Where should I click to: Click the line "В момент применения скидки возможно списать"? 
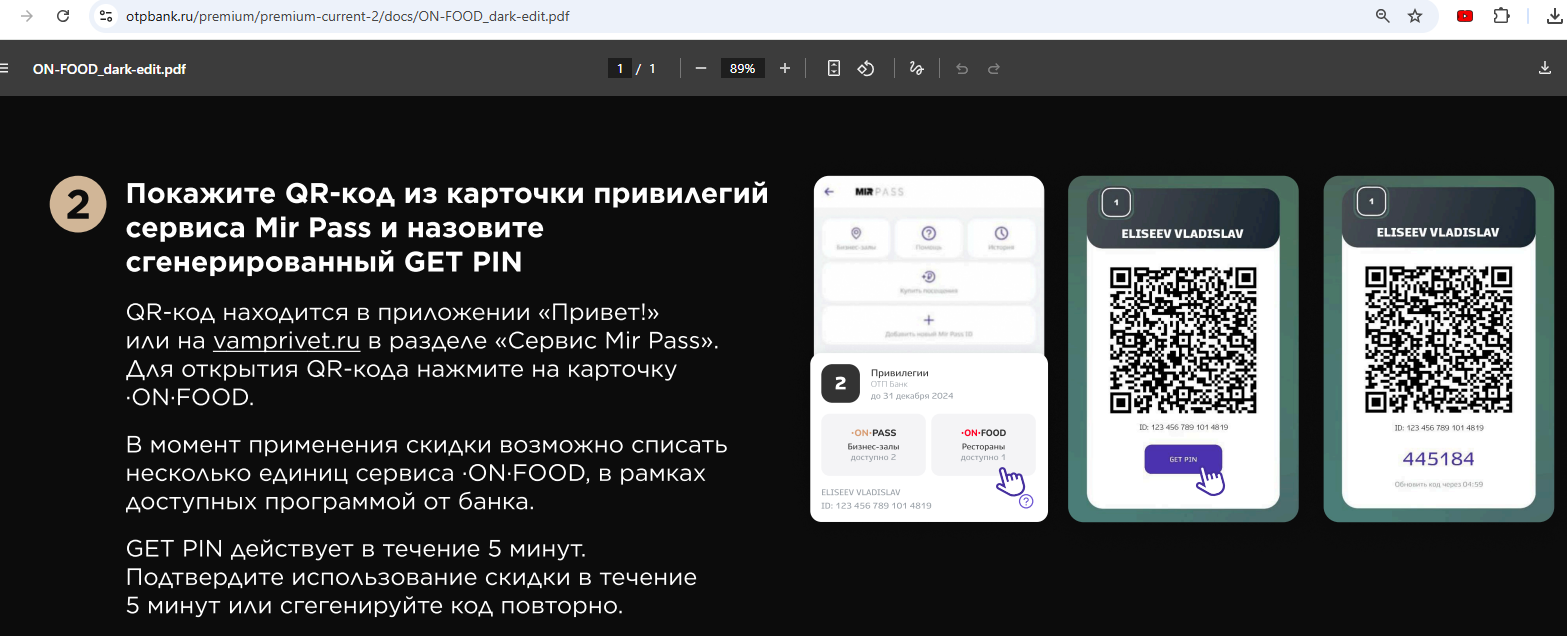427,444
